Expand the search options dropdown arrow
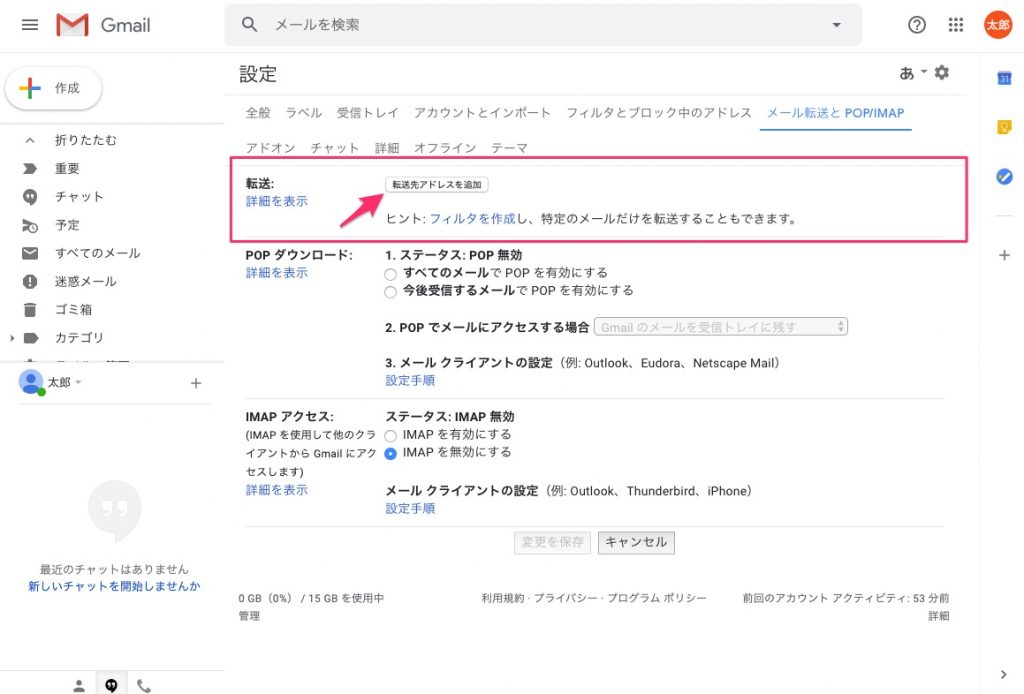 (x=836, y=25)
